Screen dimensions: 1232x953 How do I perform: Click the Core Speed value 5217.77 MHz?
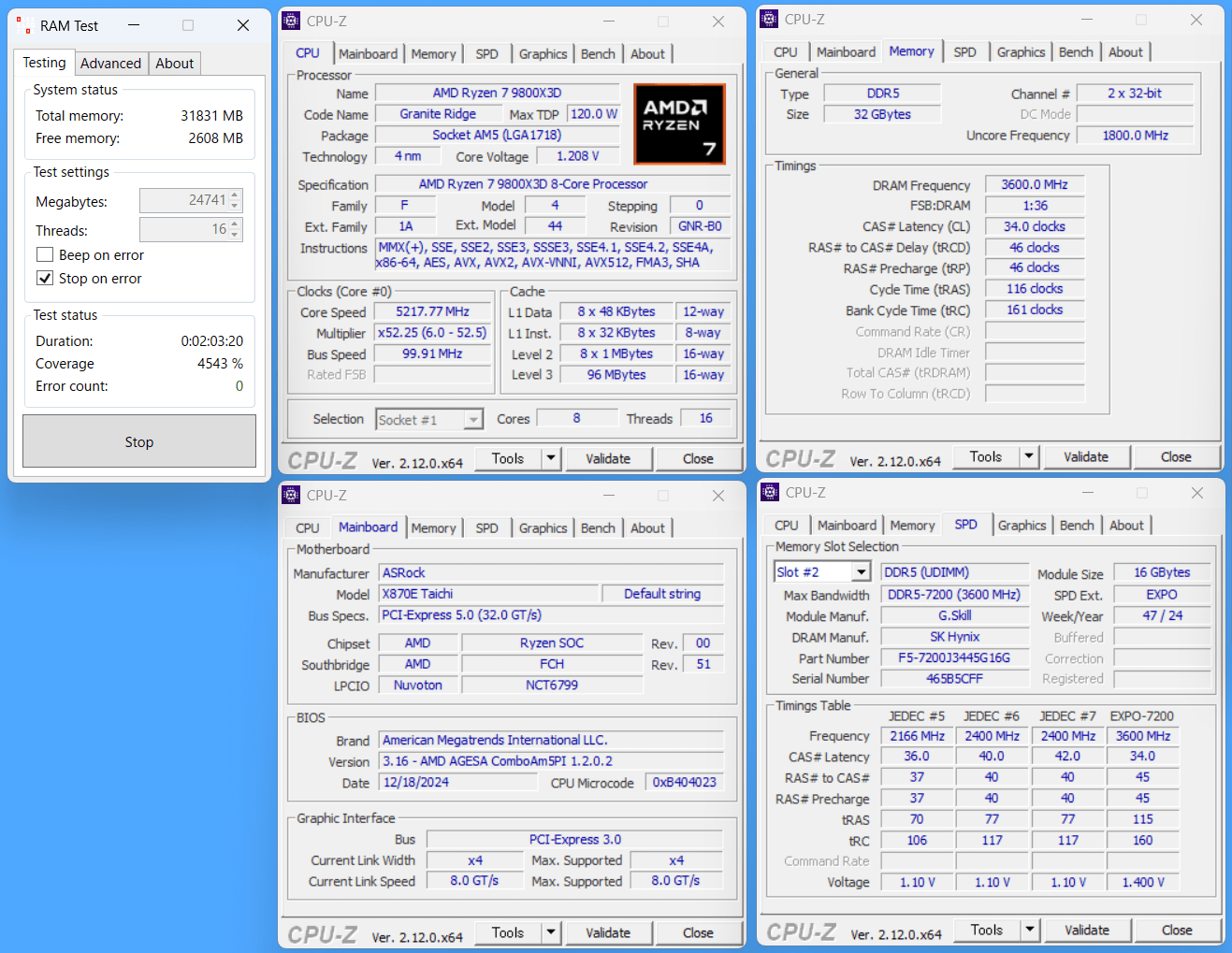(432, 311)
